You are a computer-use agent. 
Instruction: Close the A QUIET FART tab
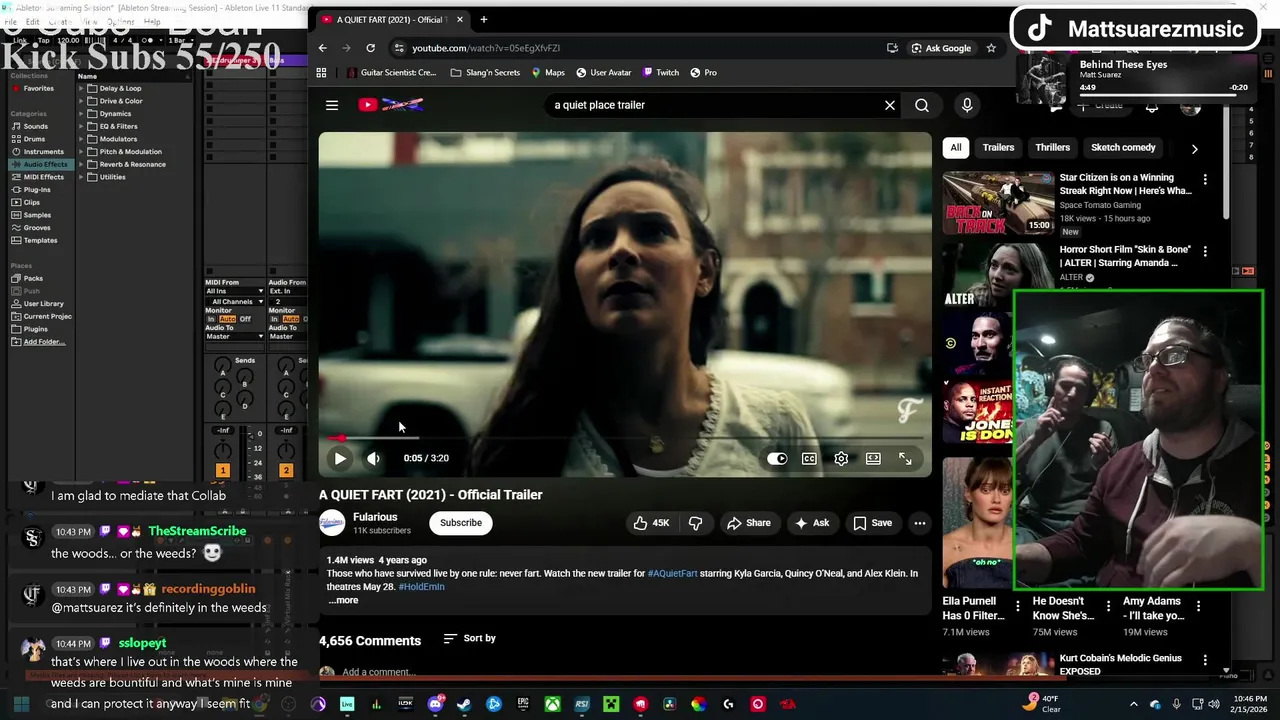[x=459, y=19]
